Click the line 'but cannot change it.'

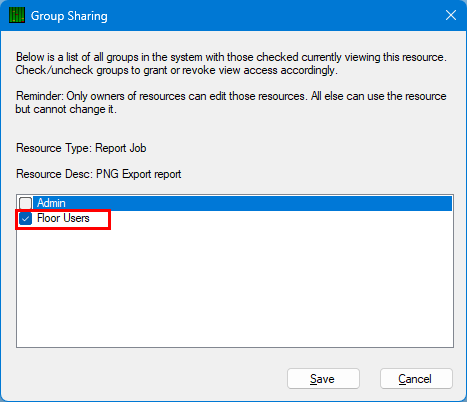coord(66,109)
